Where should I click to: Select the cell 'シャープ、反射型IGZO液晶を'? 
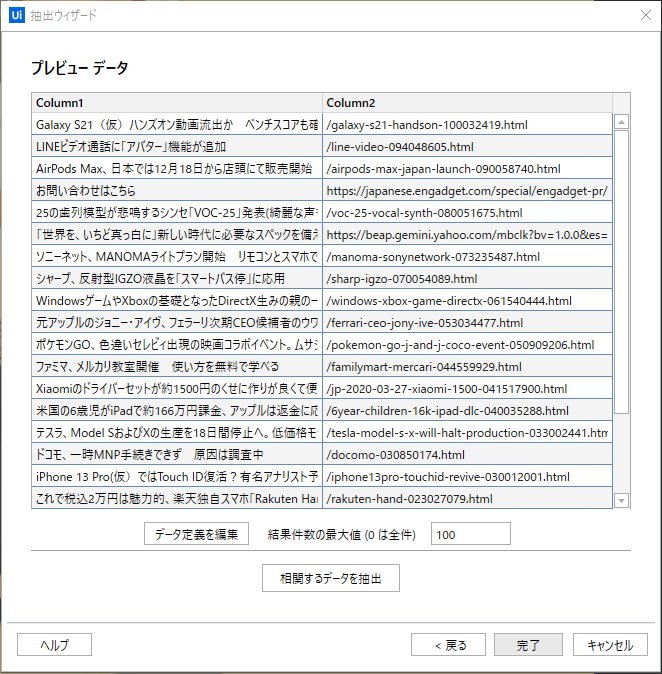coord(177,278)
